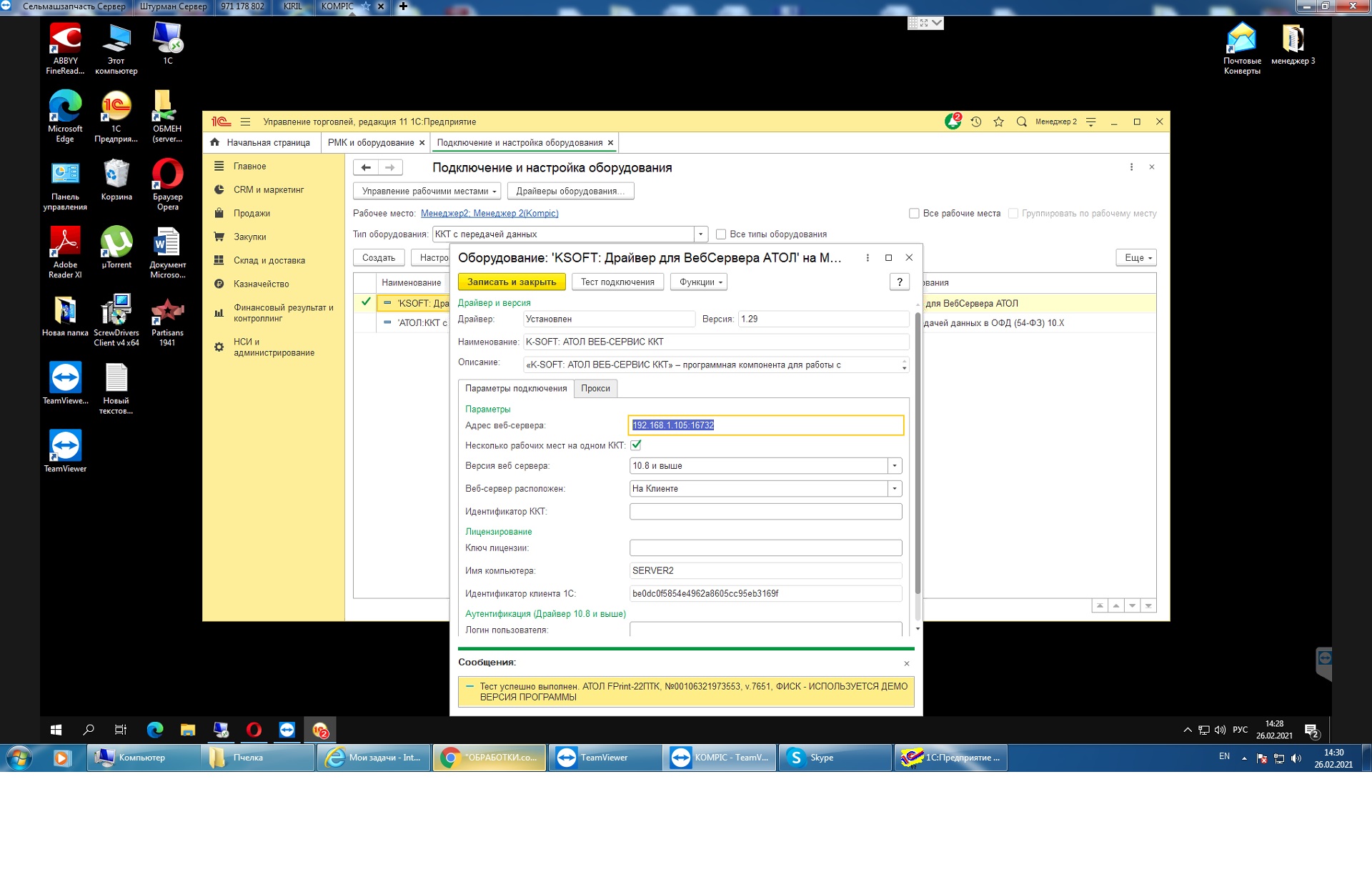Image resolution: width=1372 pixels, height=892 pixels.
Task: Expand the TeamViewer toolbar chevron at top
Action: pyautogui.click(x=937, y=23)
